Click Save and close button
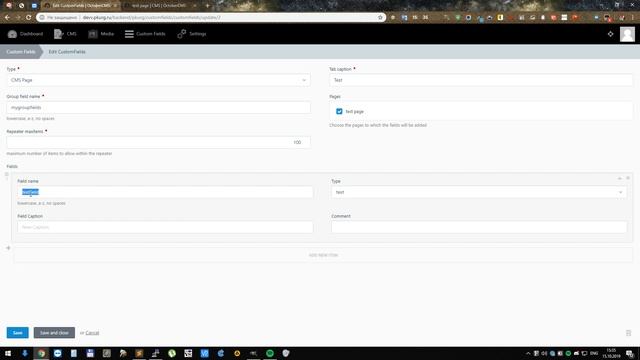Screen dimensions: 640x360 (x=54, y=333)
